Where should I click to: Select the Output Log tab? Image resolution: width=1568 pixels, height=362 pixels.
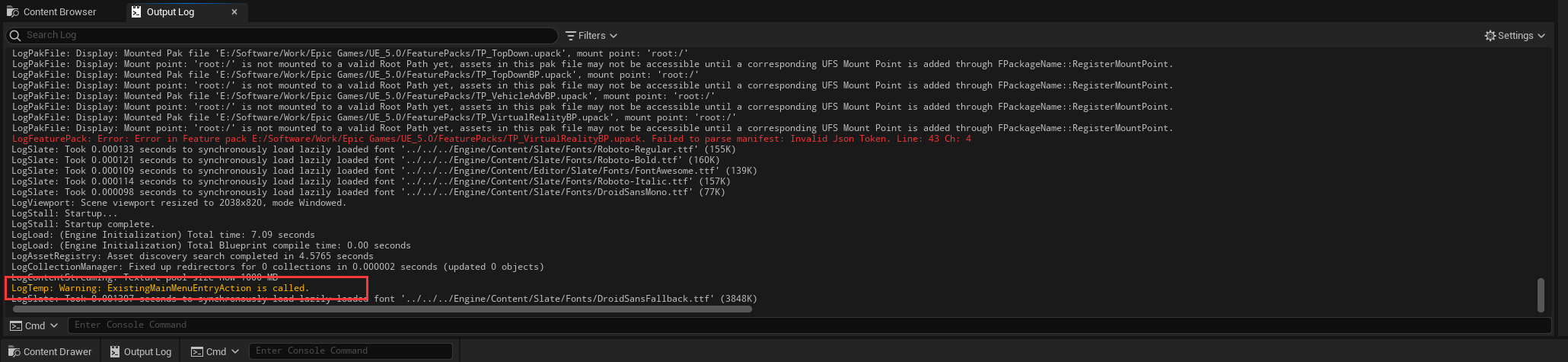[170, 12]
